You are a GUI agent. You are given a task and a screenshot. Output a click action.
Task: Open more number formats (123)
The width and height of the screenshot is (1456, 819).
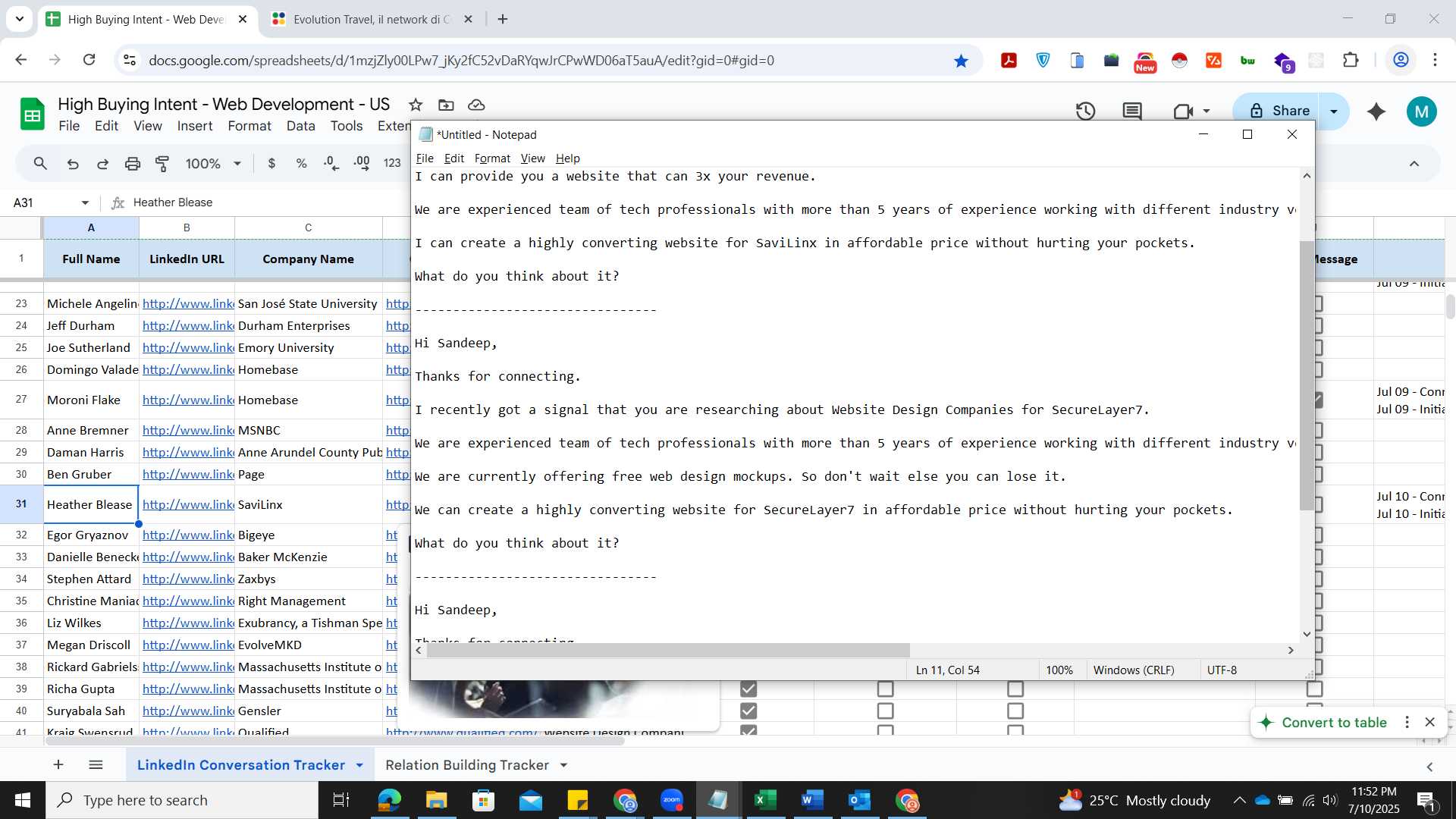[392, 163]
